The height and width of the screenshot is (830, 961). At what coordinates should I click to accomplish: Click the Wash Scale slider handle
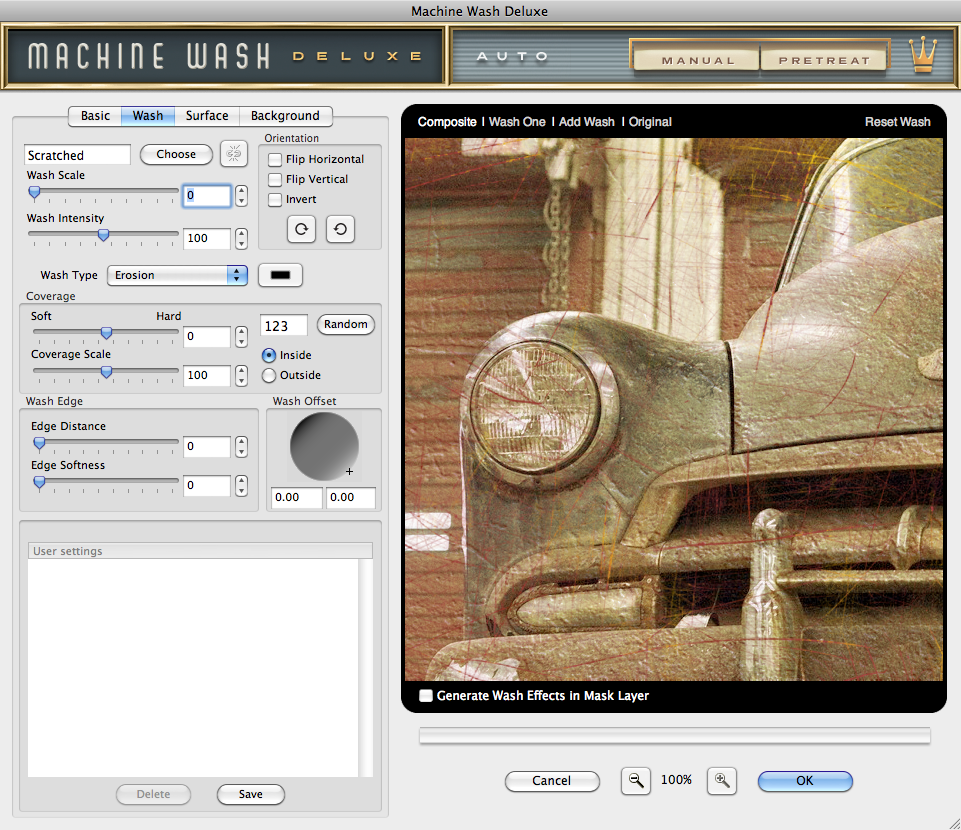point(34,193)
